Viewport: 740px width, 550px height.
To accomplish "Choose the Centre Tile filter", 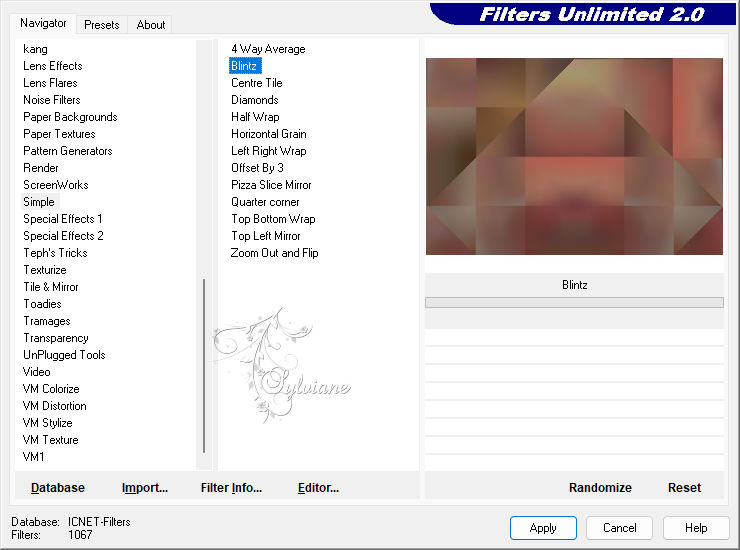I will (257, 83).
